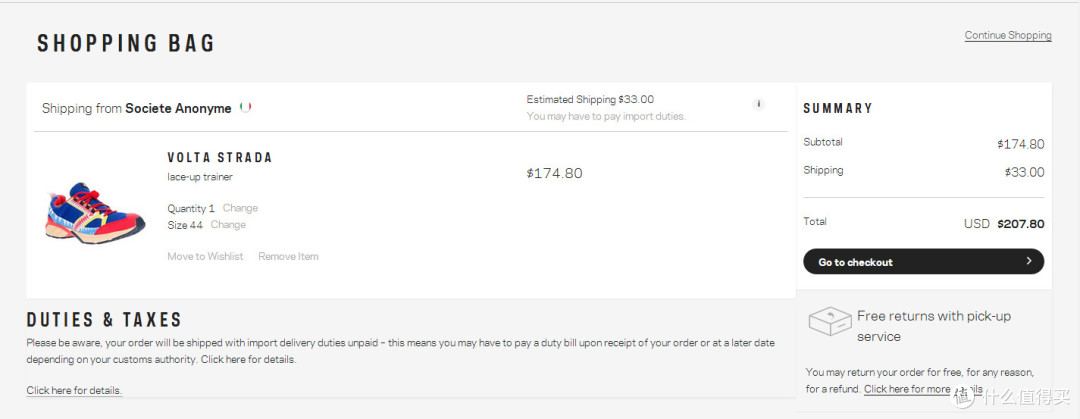
Task: Remove Item from shopping bag
Action: coord(288,256)
